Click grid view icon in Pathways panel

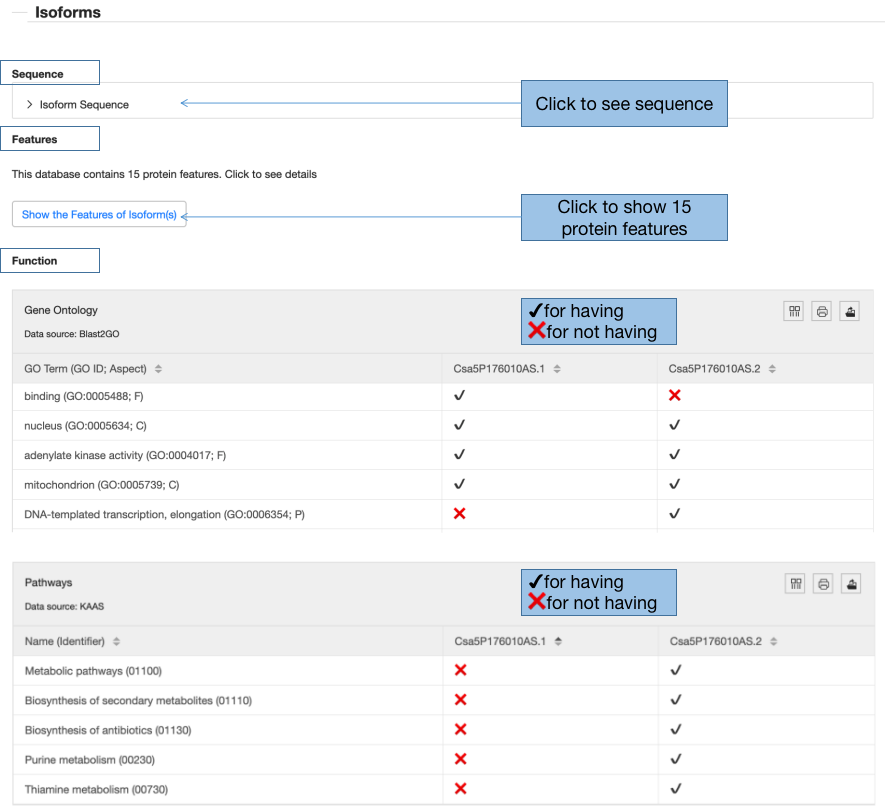795,583
